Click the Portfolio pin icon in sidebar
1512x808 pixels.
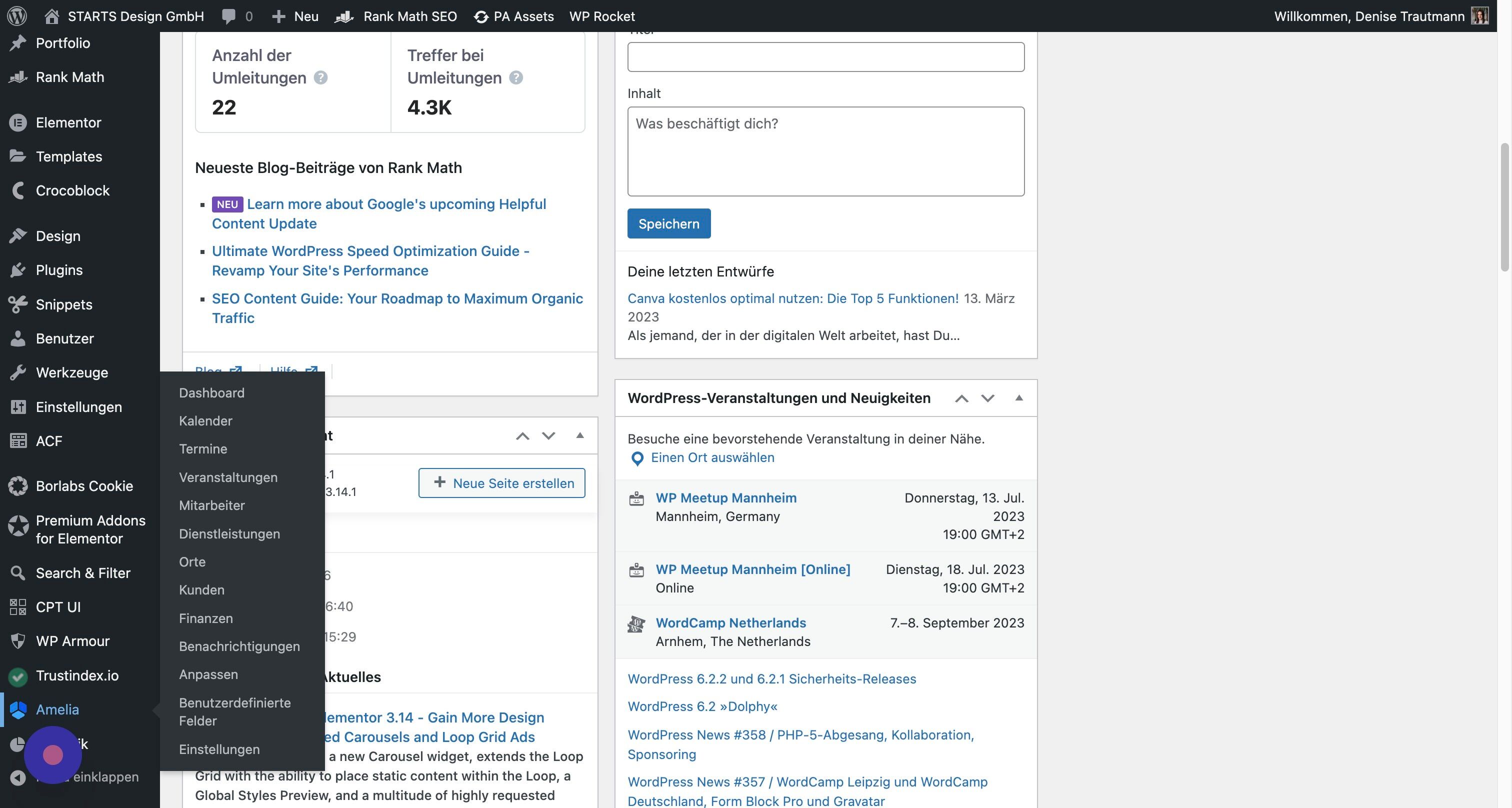(x=18, y=43)
